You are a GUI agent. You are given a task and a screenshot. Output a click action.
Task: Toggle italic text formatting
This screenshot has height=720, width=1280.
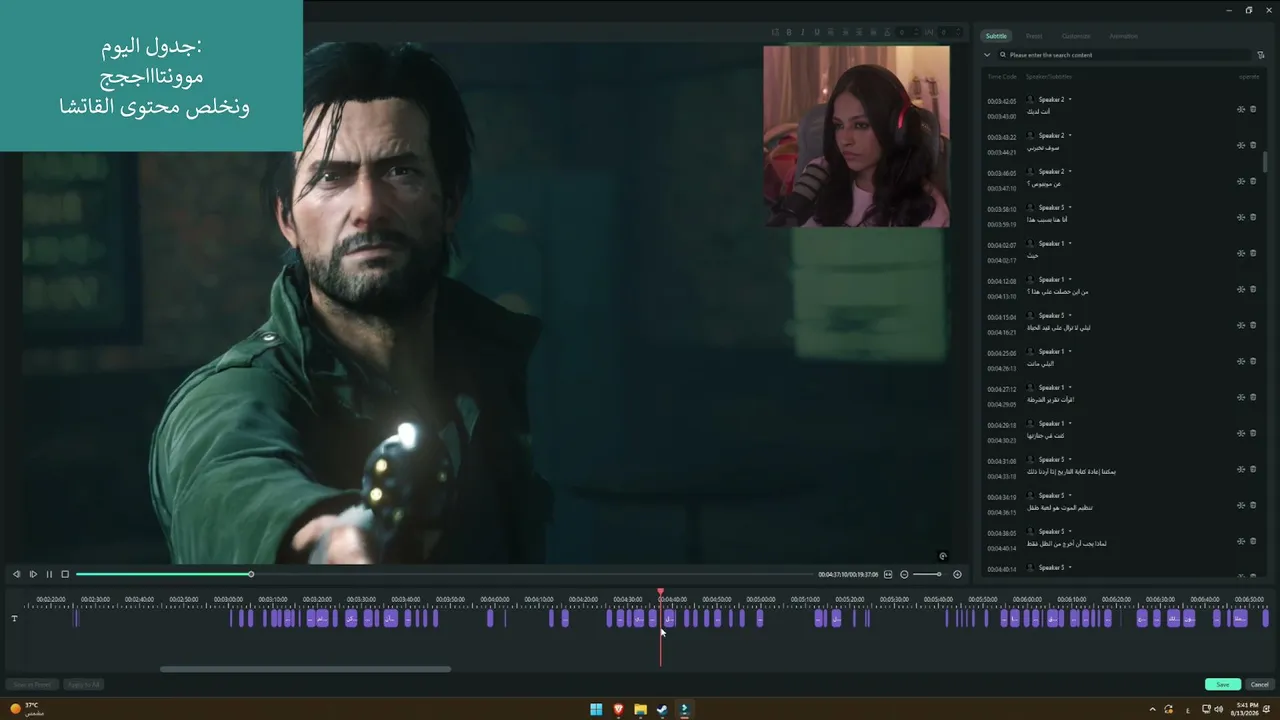tap(803, 32)
